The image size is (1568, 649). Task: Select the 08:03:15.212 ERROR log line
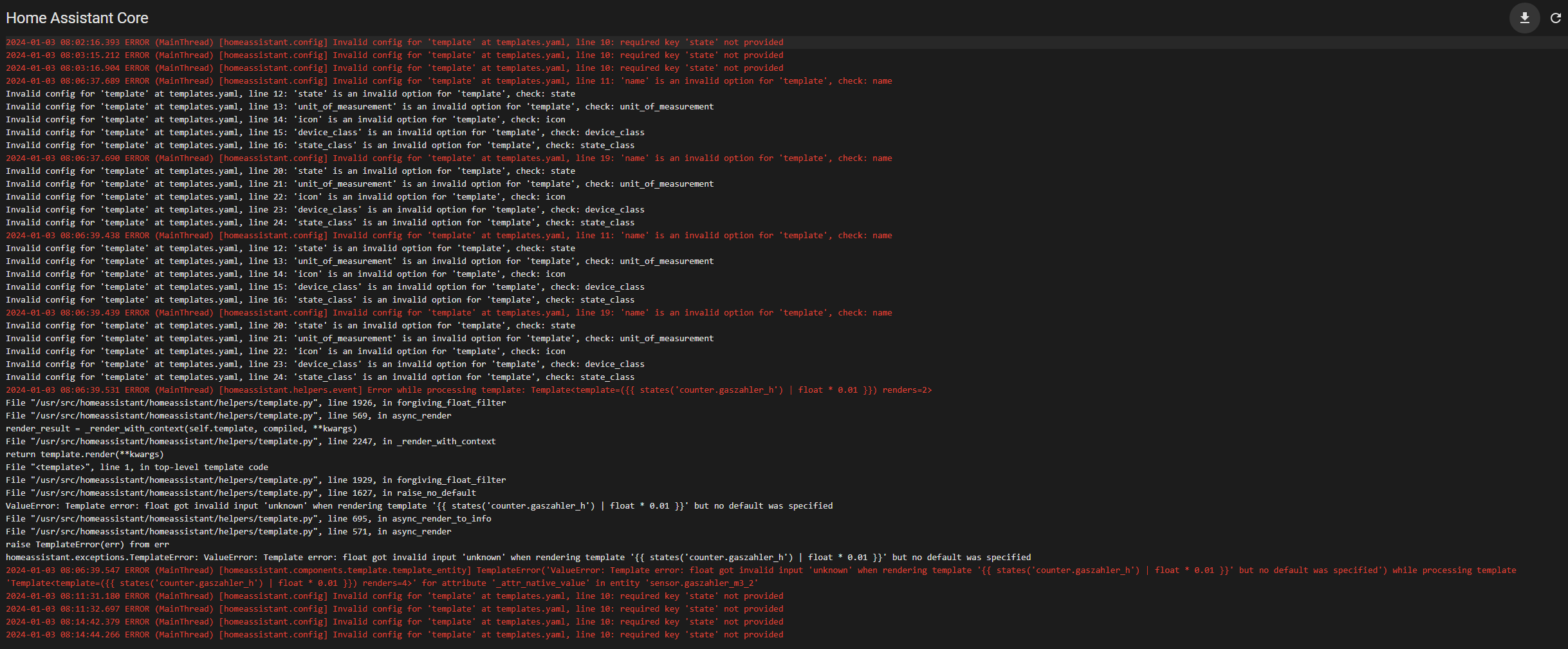[394, 55]
